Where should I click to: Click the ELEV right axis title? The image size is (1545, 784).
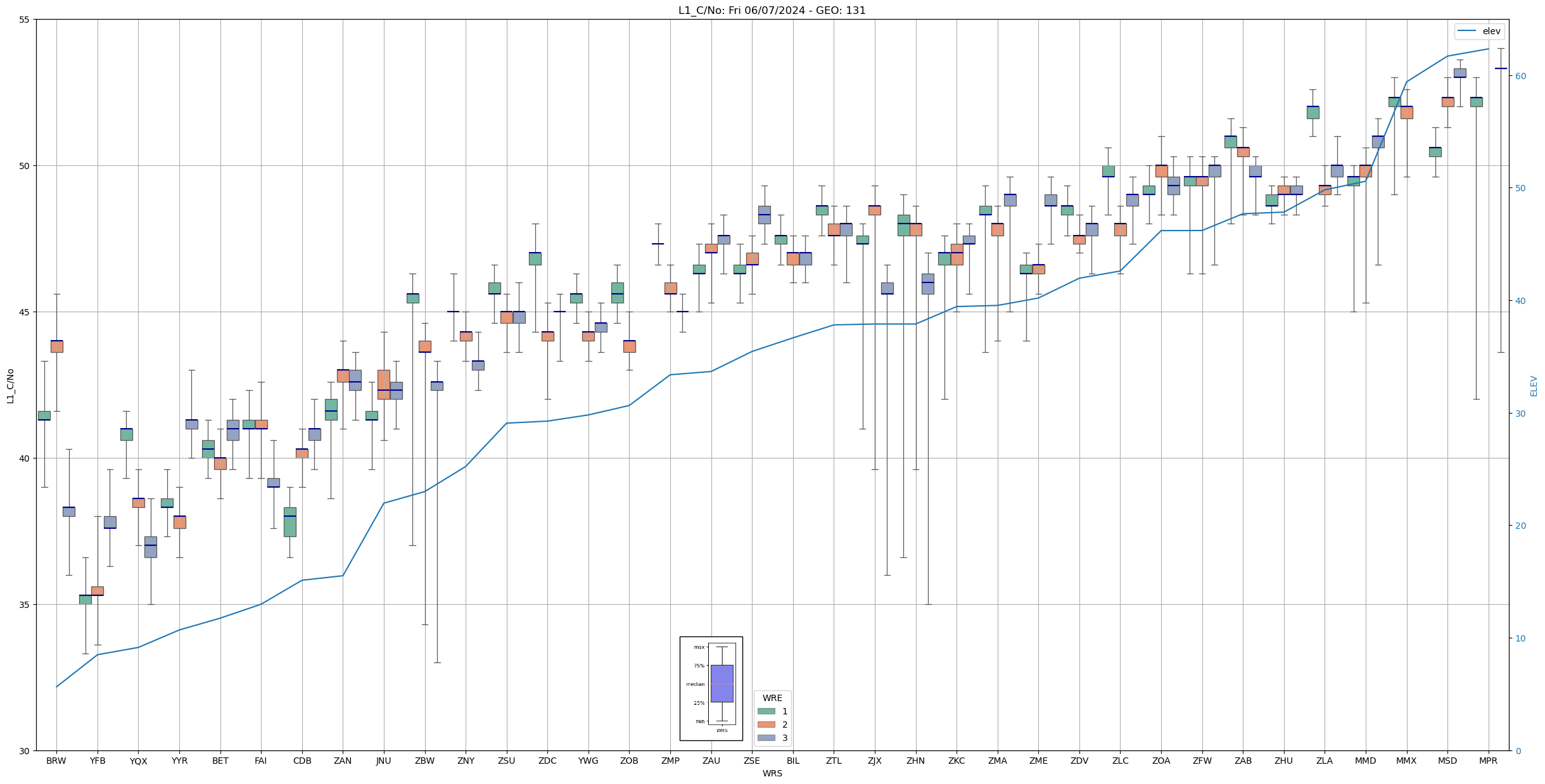click(x=1534, y=386)
